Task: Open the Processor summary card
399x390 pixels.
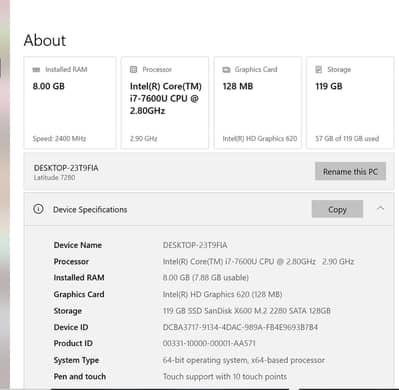Action: click(165, 102)
